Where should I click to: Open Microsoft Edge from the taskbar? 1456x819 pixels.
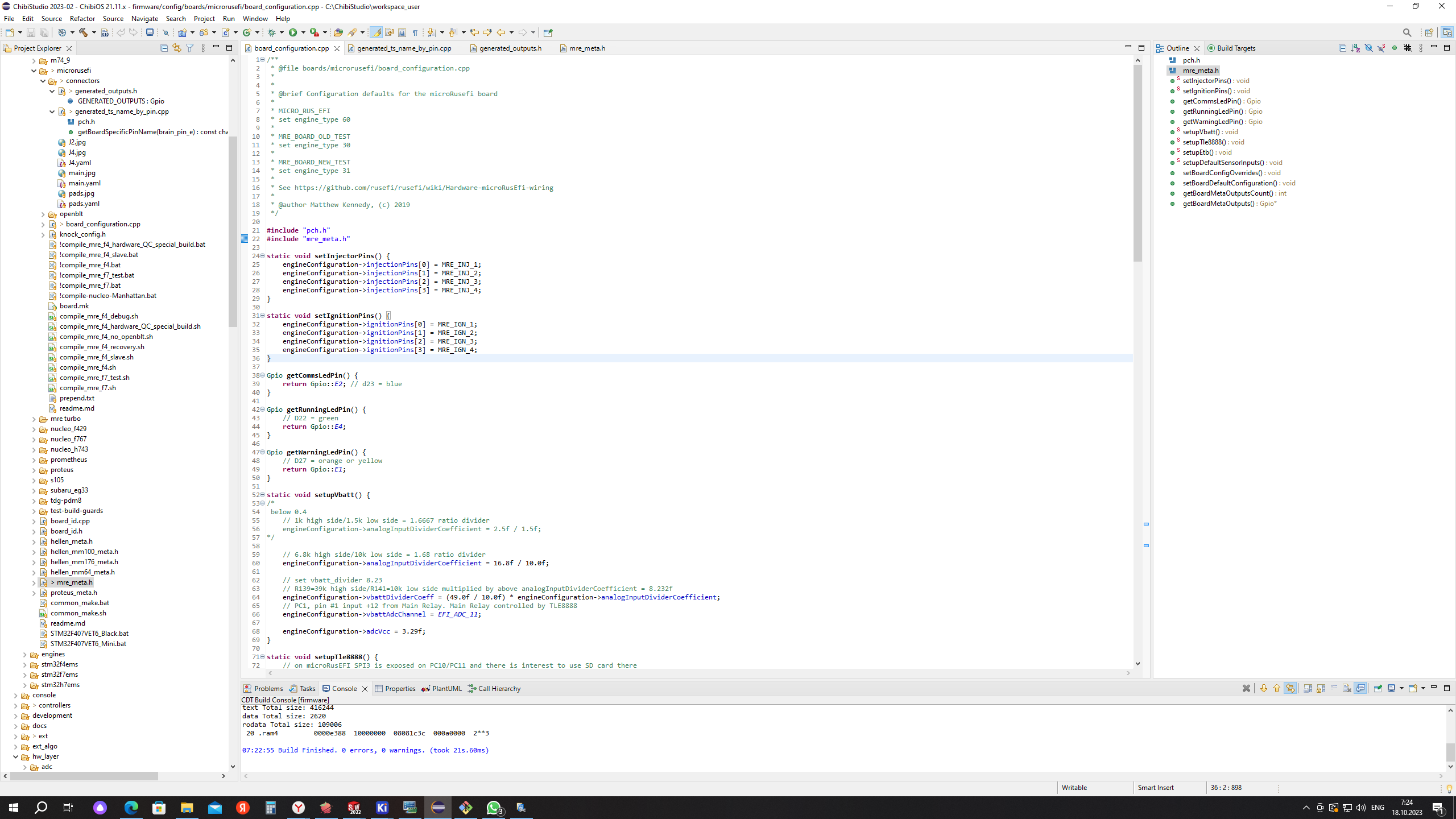pyautogui.click(x=131, y=808)
